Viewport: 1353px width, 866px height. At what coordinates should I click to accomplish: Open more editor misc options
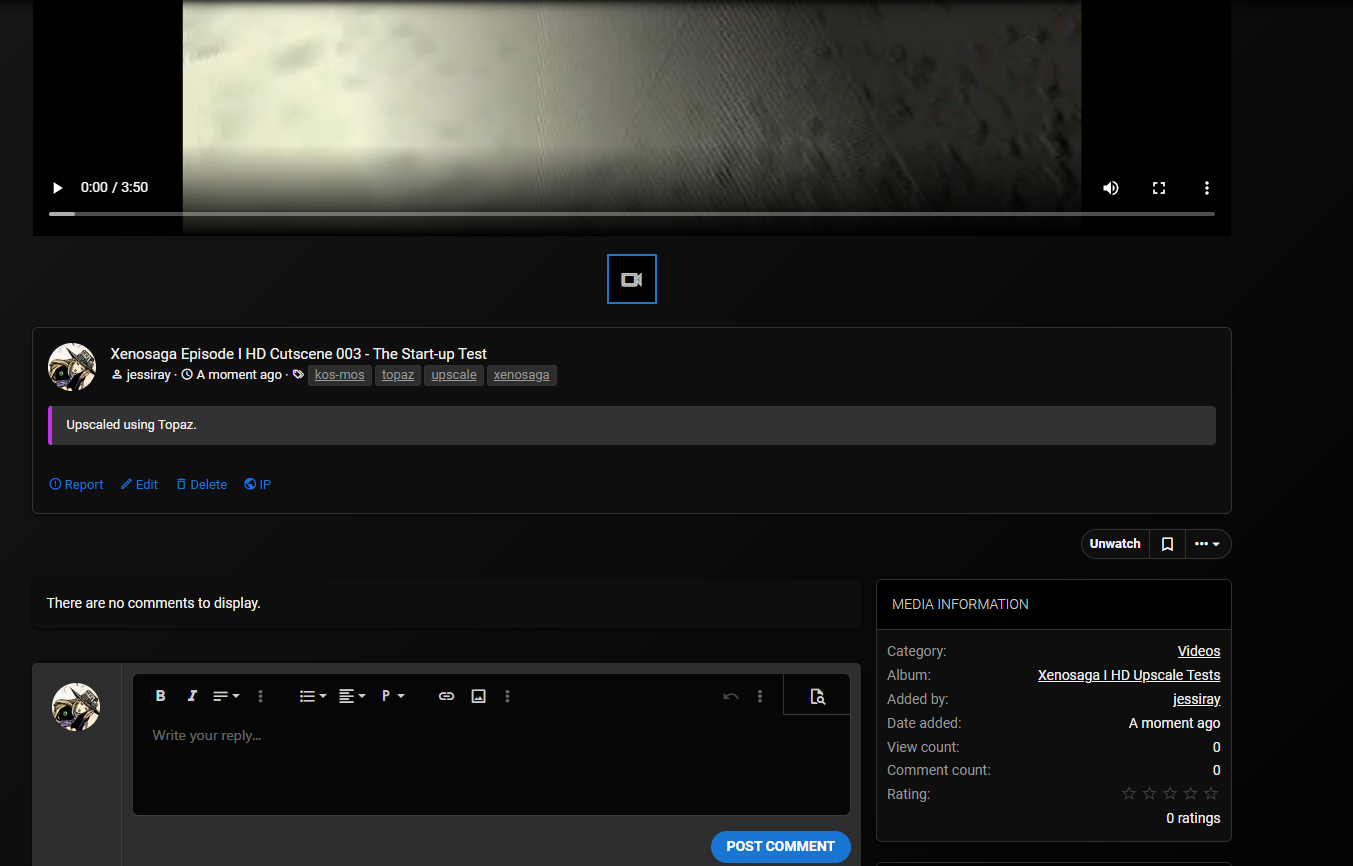[x=760, y=696]
